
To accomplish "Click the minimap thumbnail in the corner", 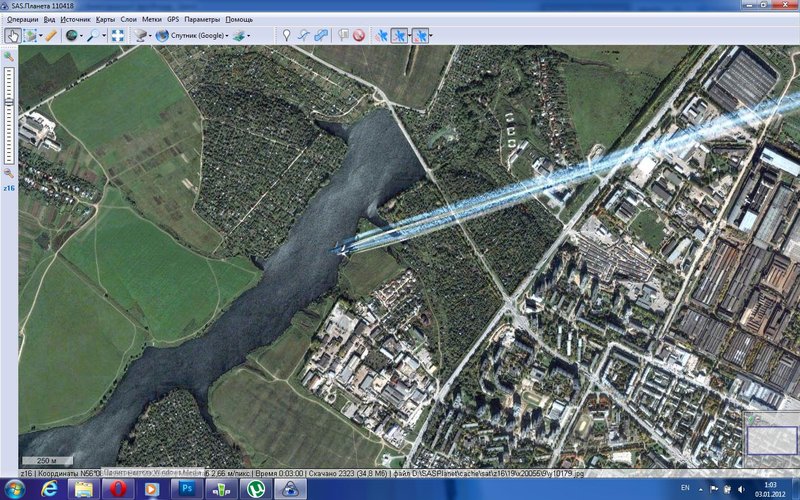I will click(770, 438).
